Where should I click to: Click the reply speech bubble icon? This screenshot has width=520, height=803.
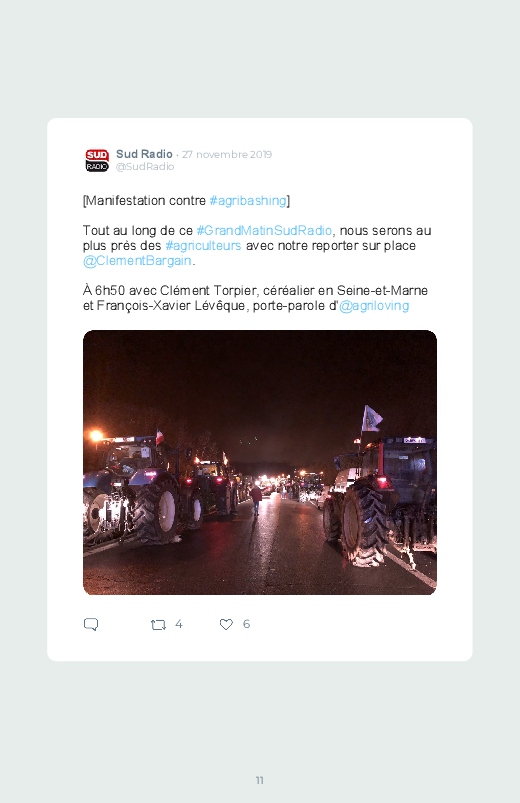coord(91,624)
